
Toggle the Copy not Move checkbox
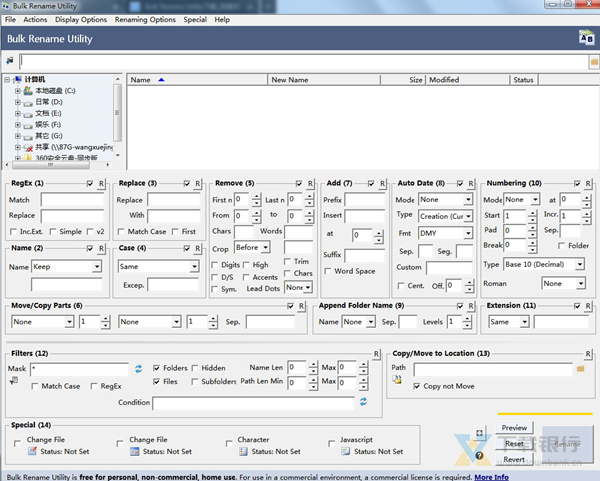(x=417, y=386)
